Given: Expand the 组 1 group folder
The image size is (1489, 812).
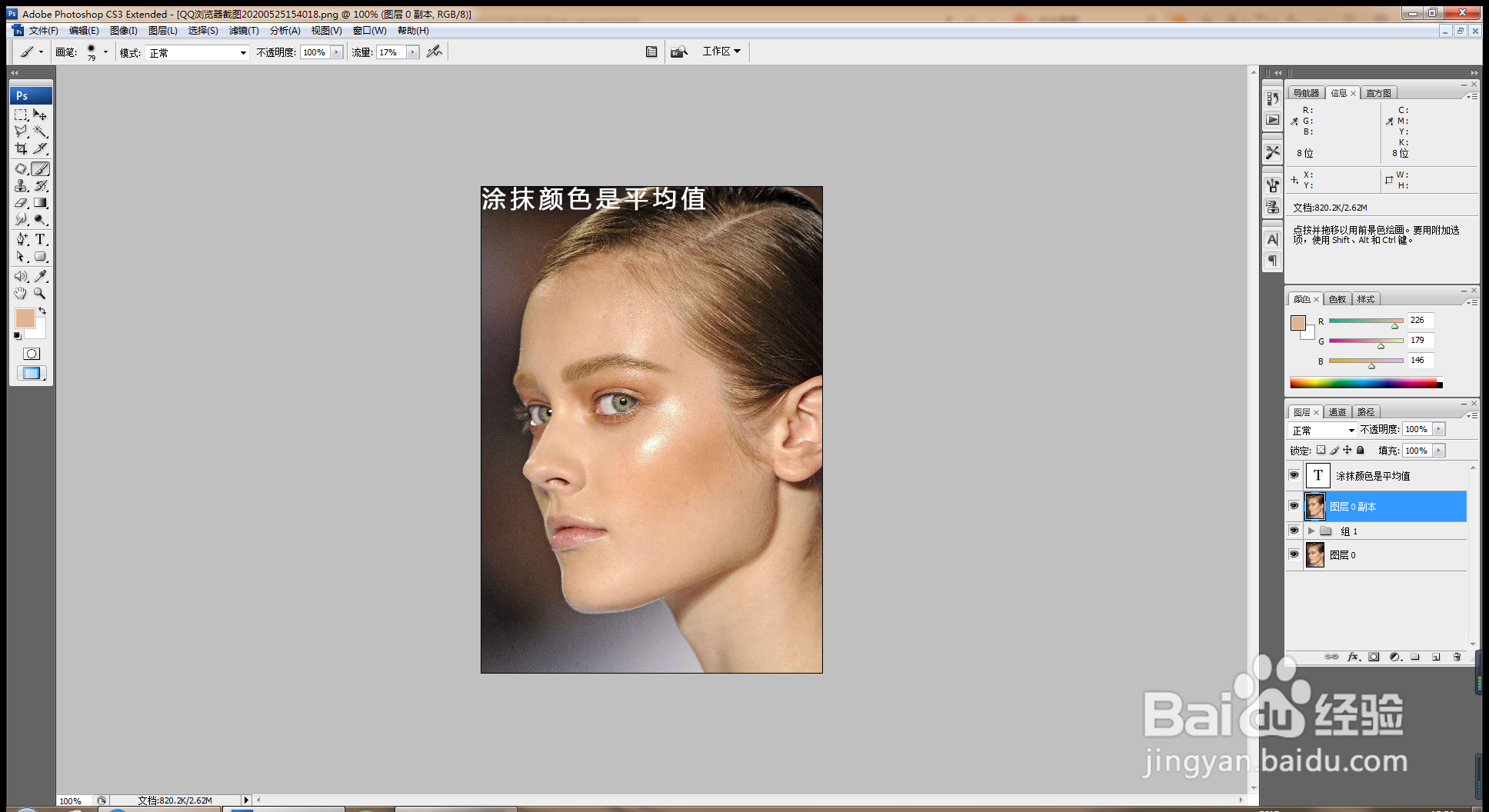Looking at the screenshot, I should coord(1311,531).
